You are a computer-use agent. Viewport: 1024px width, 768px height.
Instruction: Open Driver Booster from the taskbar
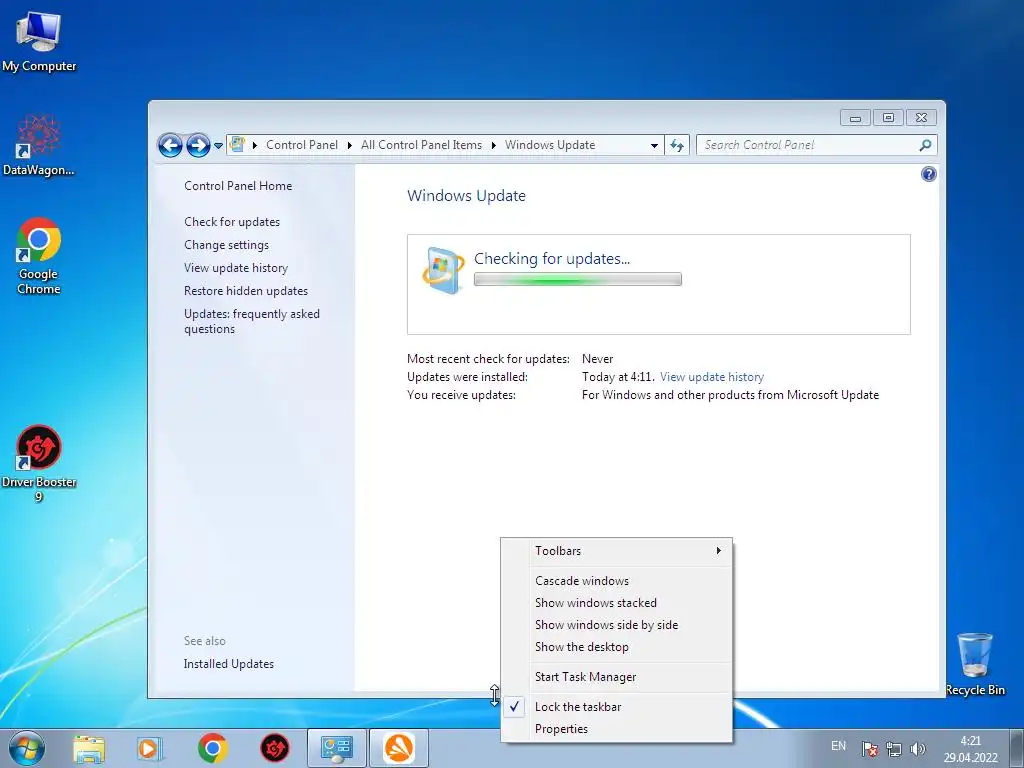(275, 748)
